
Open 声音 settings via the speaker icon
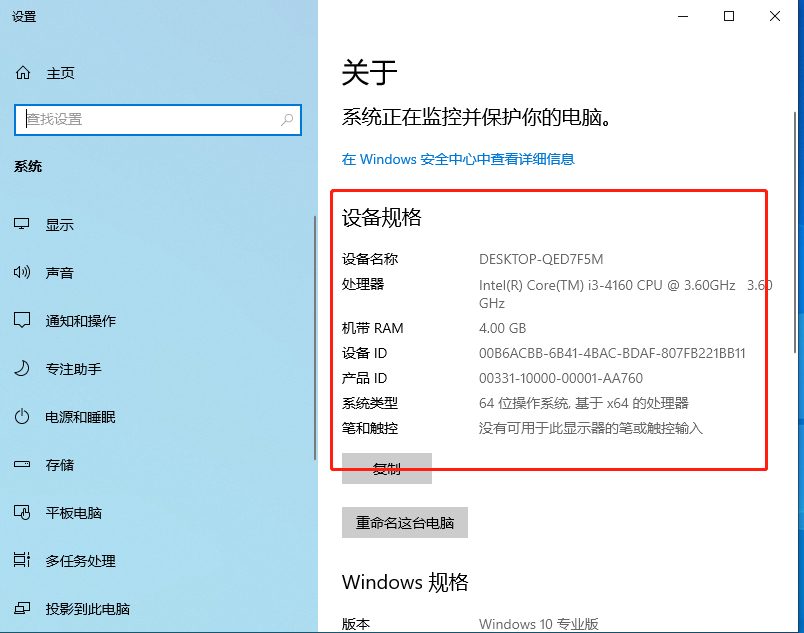tap(22, 272)
